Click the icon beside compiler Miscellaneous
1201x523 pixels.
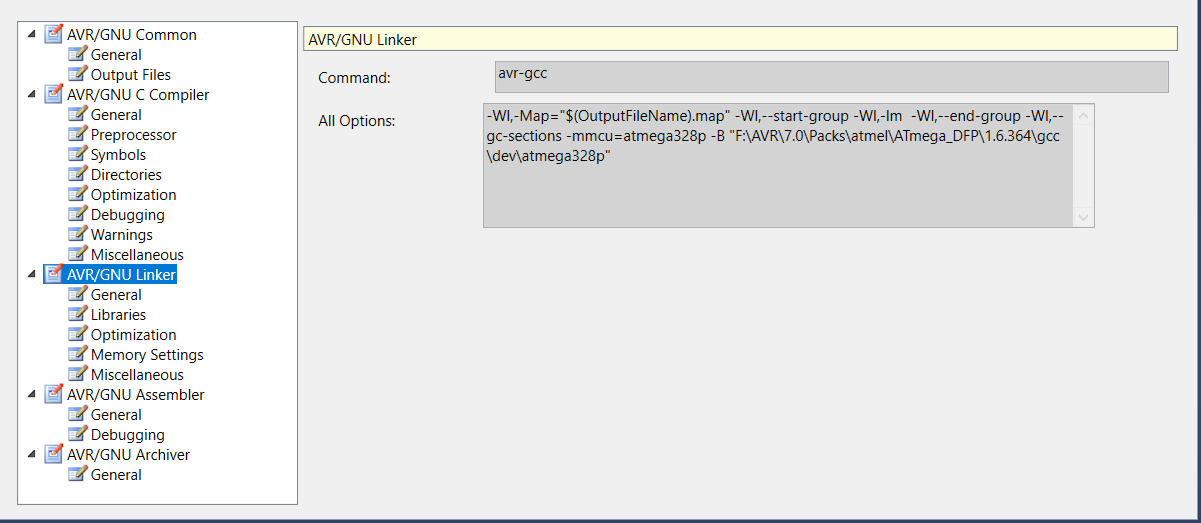coord(77,254)
